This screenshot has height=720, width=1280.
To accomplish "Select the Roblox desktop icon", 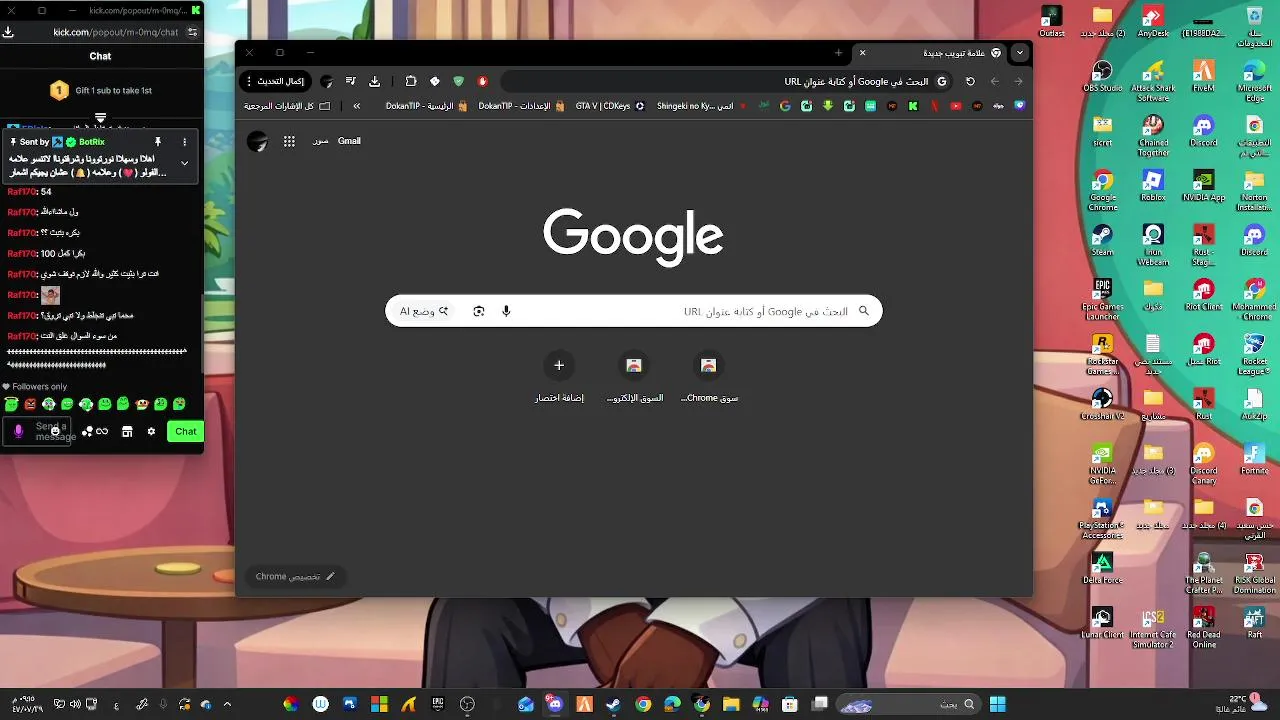I will point(1153,186).
